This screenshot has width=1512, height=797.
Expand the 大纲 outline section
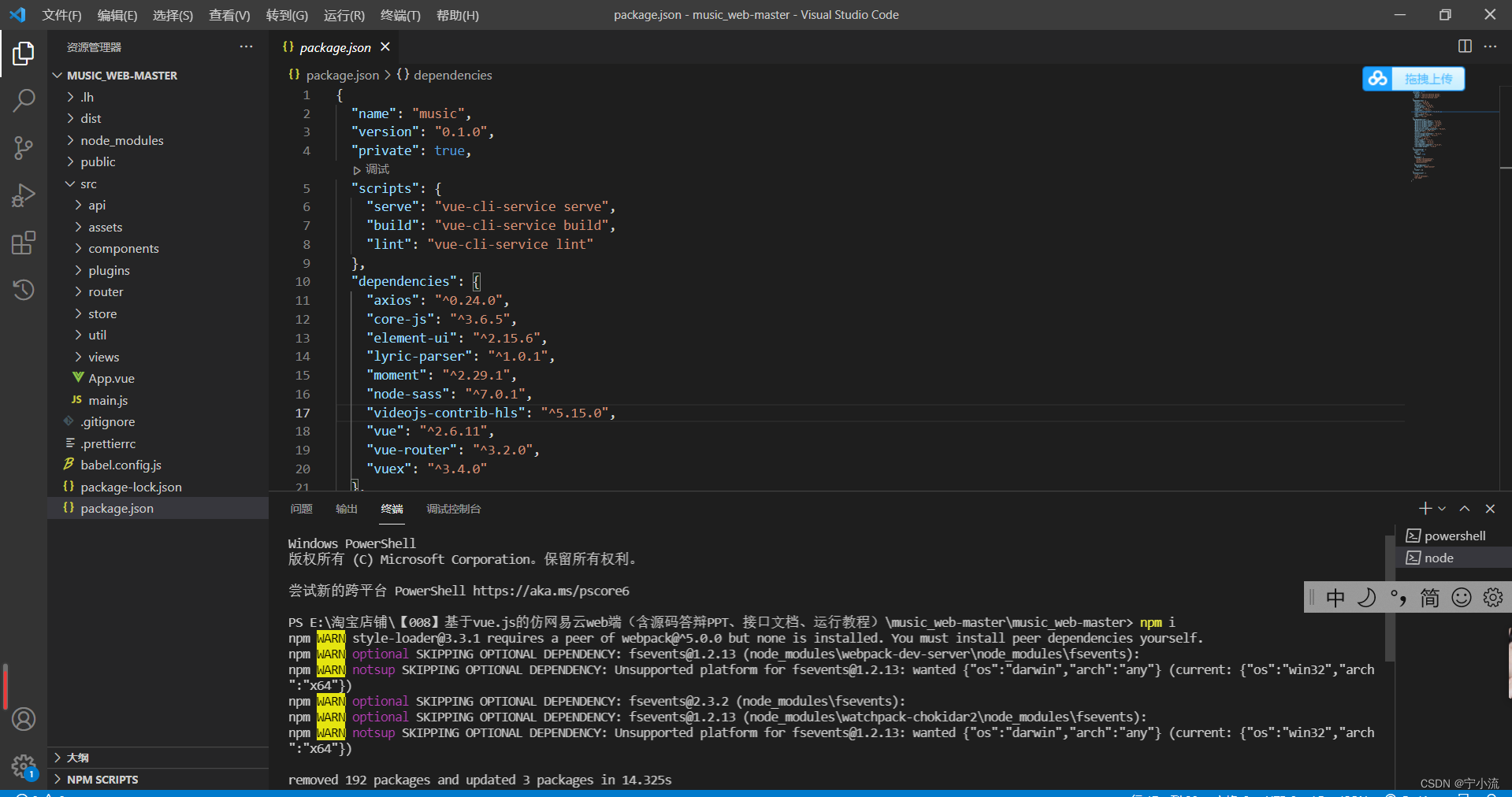coord(158,758)
